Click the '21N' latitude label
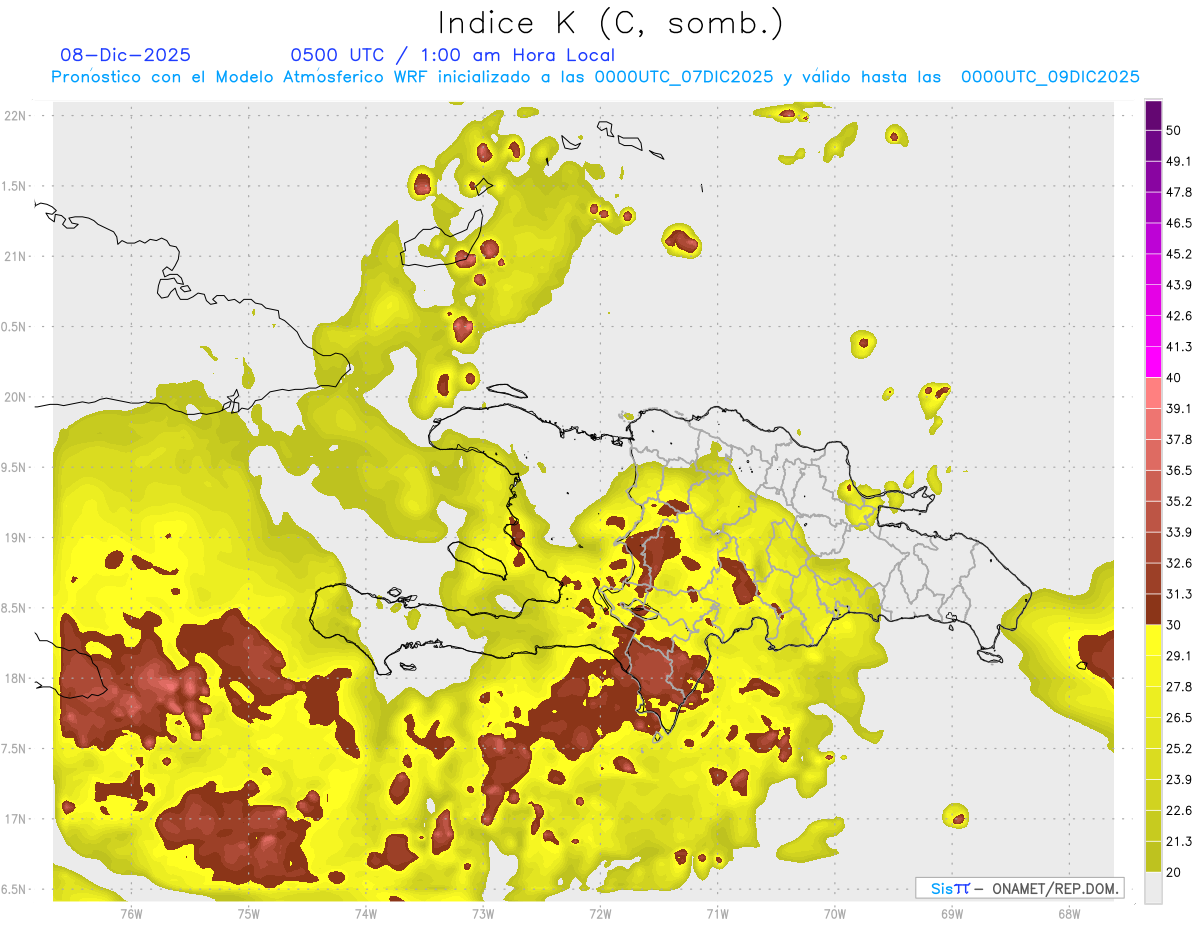Viewport: 1200px width, 927px height. [15, 256]
